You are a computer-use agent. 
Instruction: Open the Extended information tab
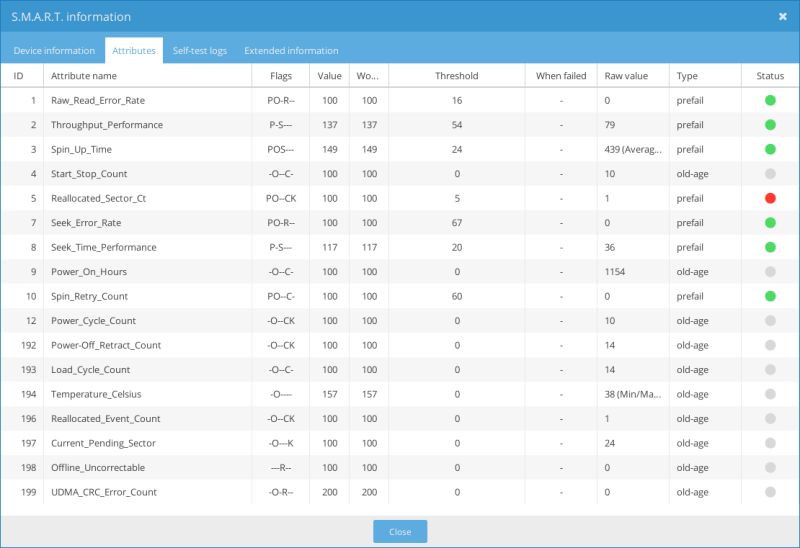click(x=291, y=51)
